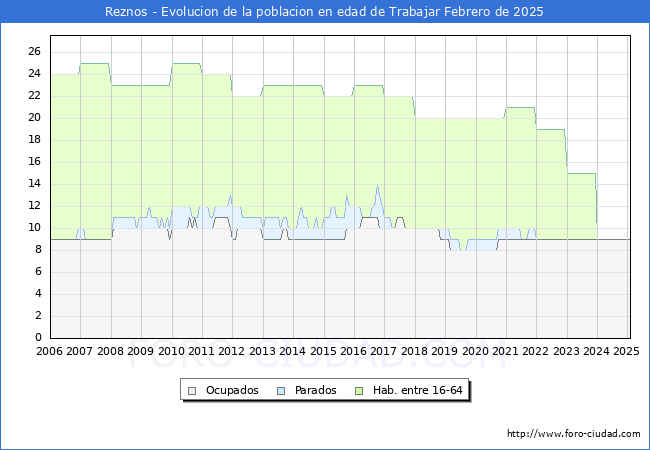Click the 2014 x-axis label
Image resolution: width=650 pixels, height=450 pixels.
pos(293,351)
